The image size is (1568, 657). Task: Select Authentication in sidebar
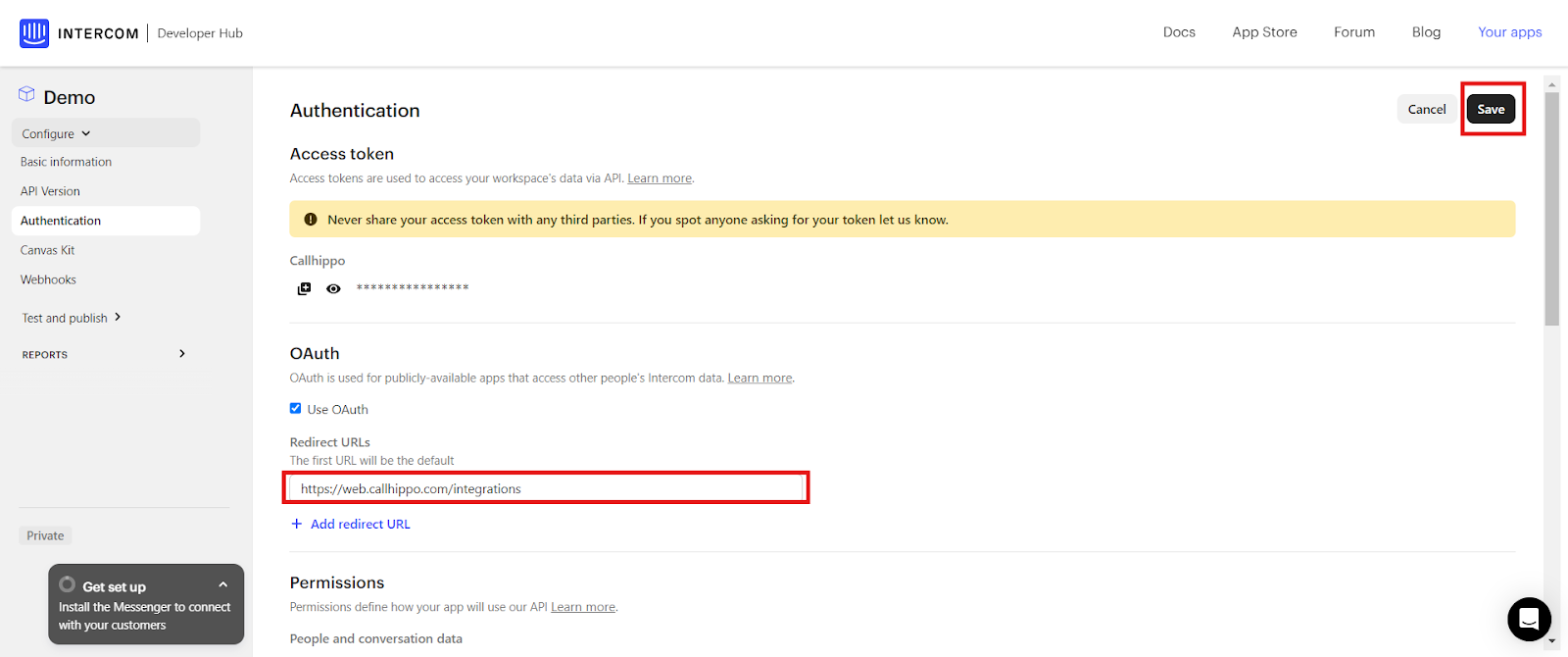point(106,221)
